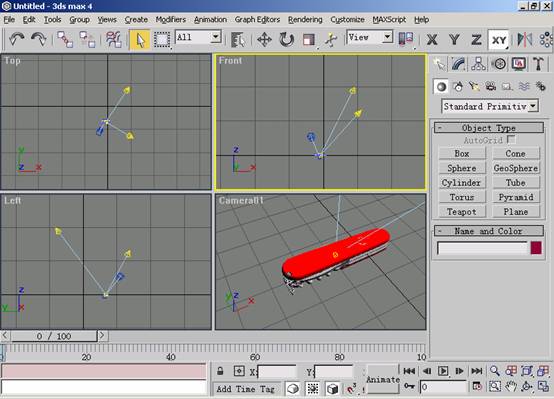554x399 pixels.
Task: Click the current frame number field
Action: [x=444, y=387]
